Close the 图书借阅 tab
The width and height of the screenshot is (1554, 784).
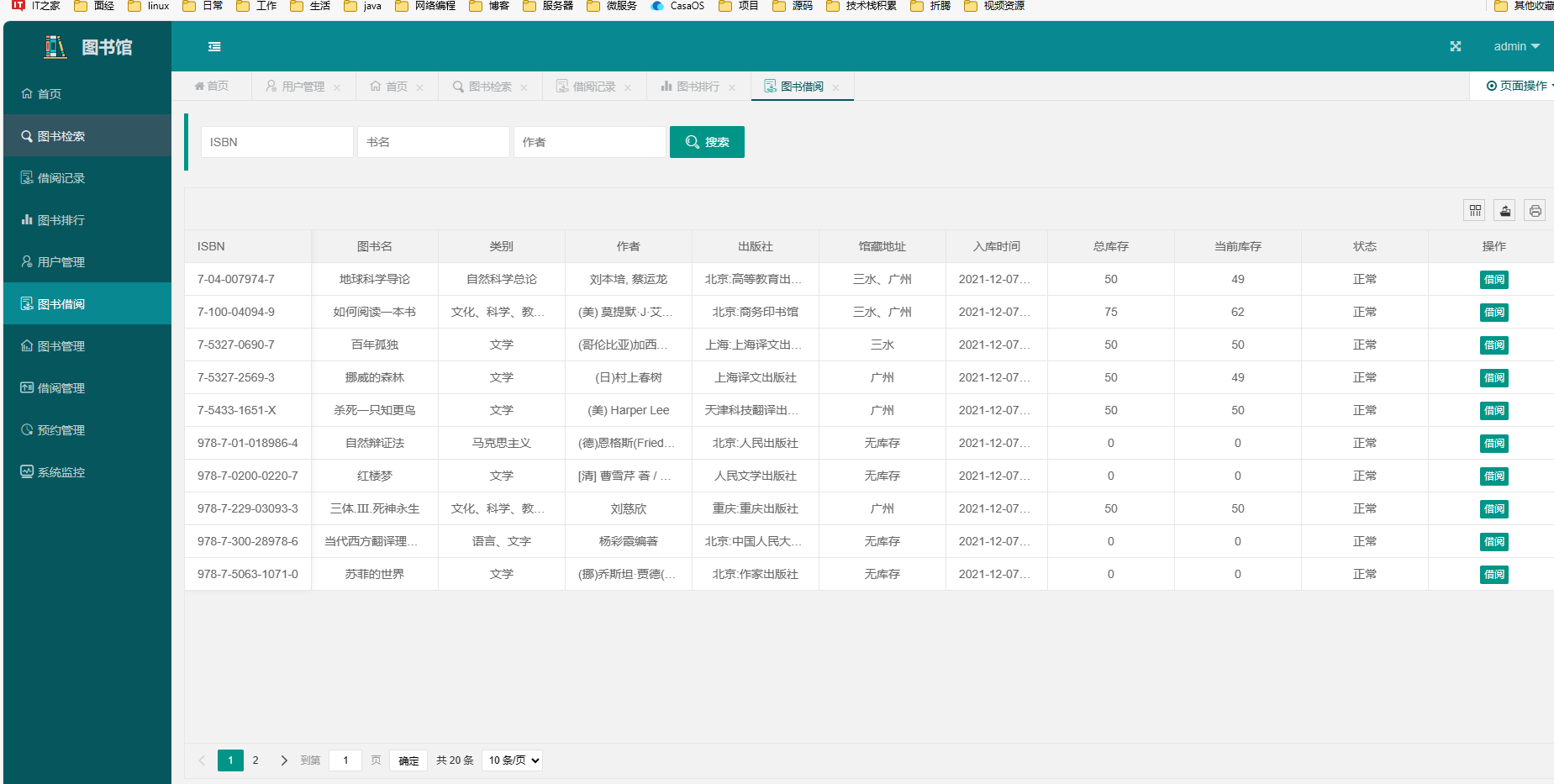click(x=835, y=87)
